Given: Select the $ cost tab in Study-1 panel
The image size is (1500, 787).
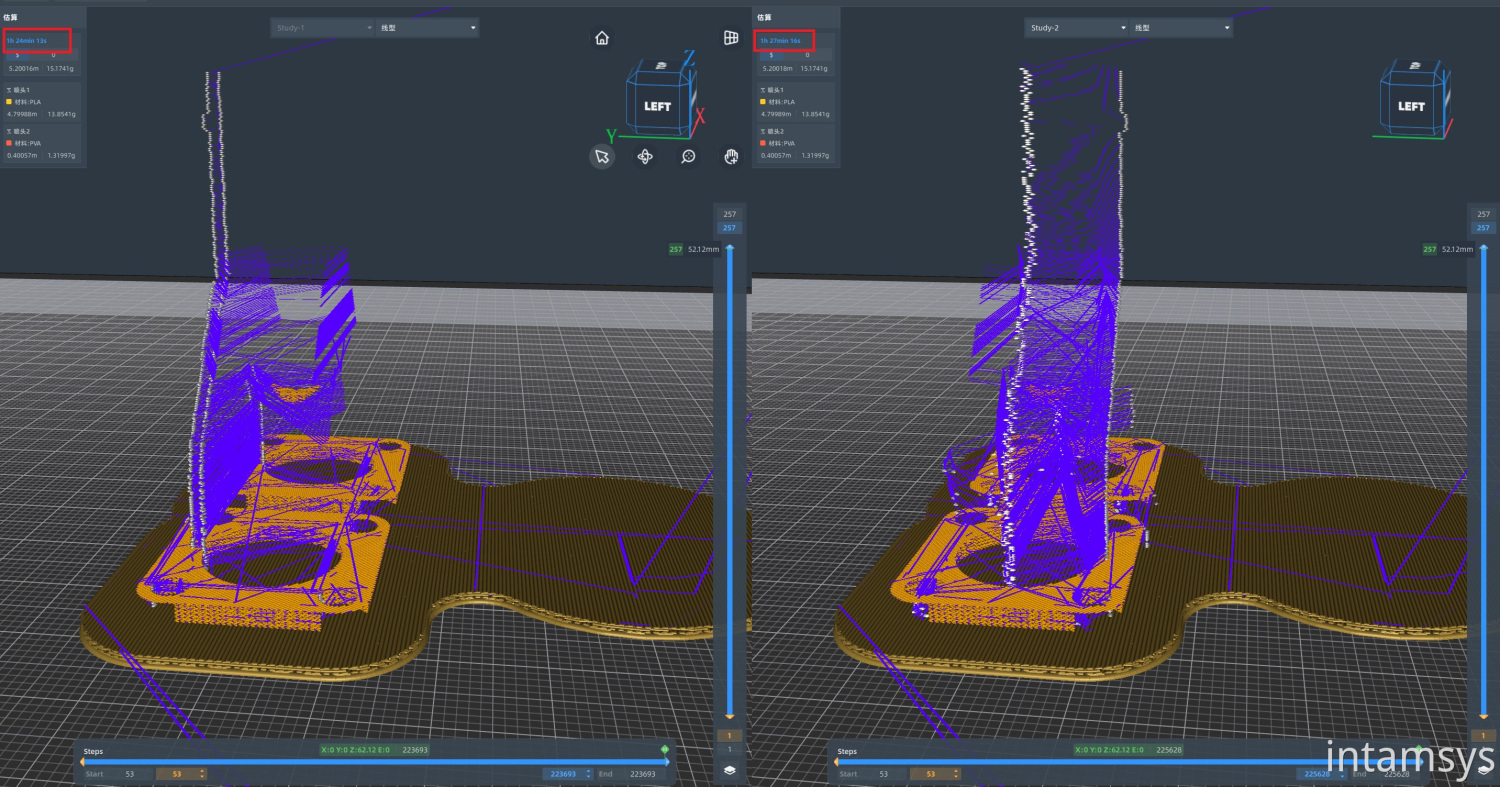Looking at the screenshot, I should click(x=17, y=55).
